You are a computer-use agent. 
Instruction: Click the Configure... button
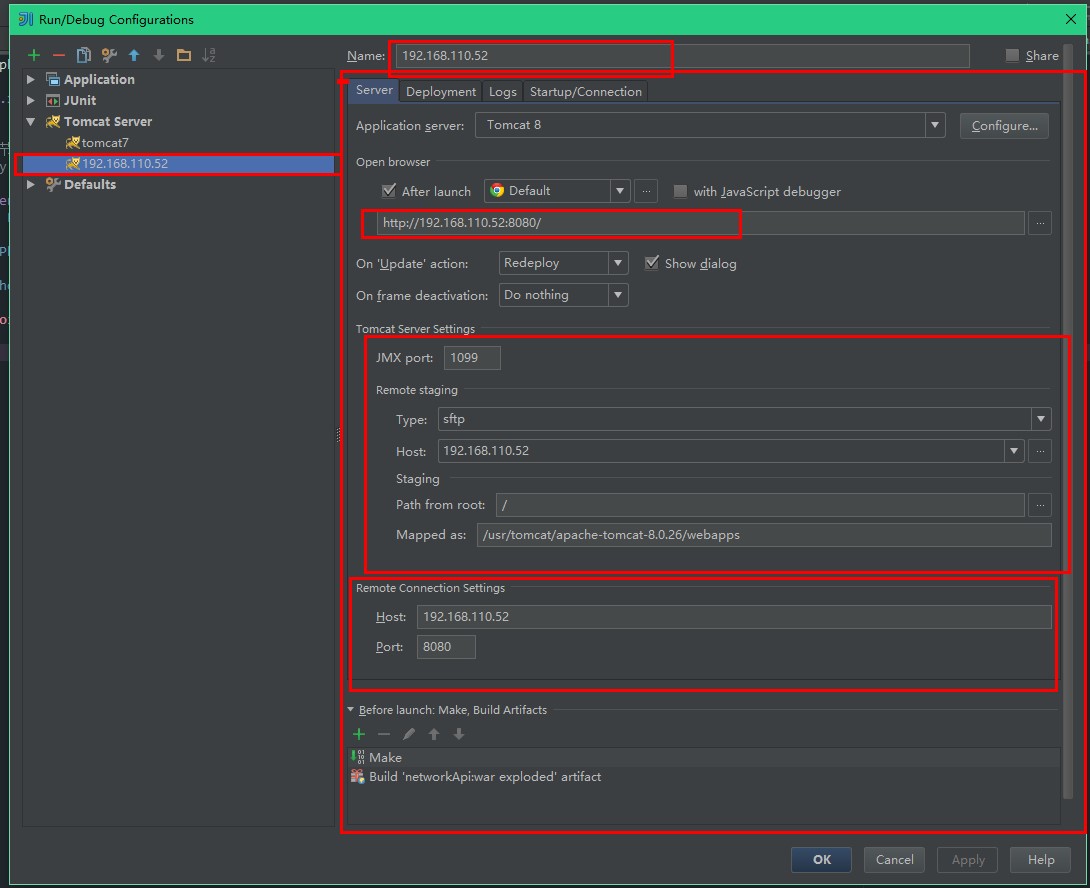click(1004, 126)
